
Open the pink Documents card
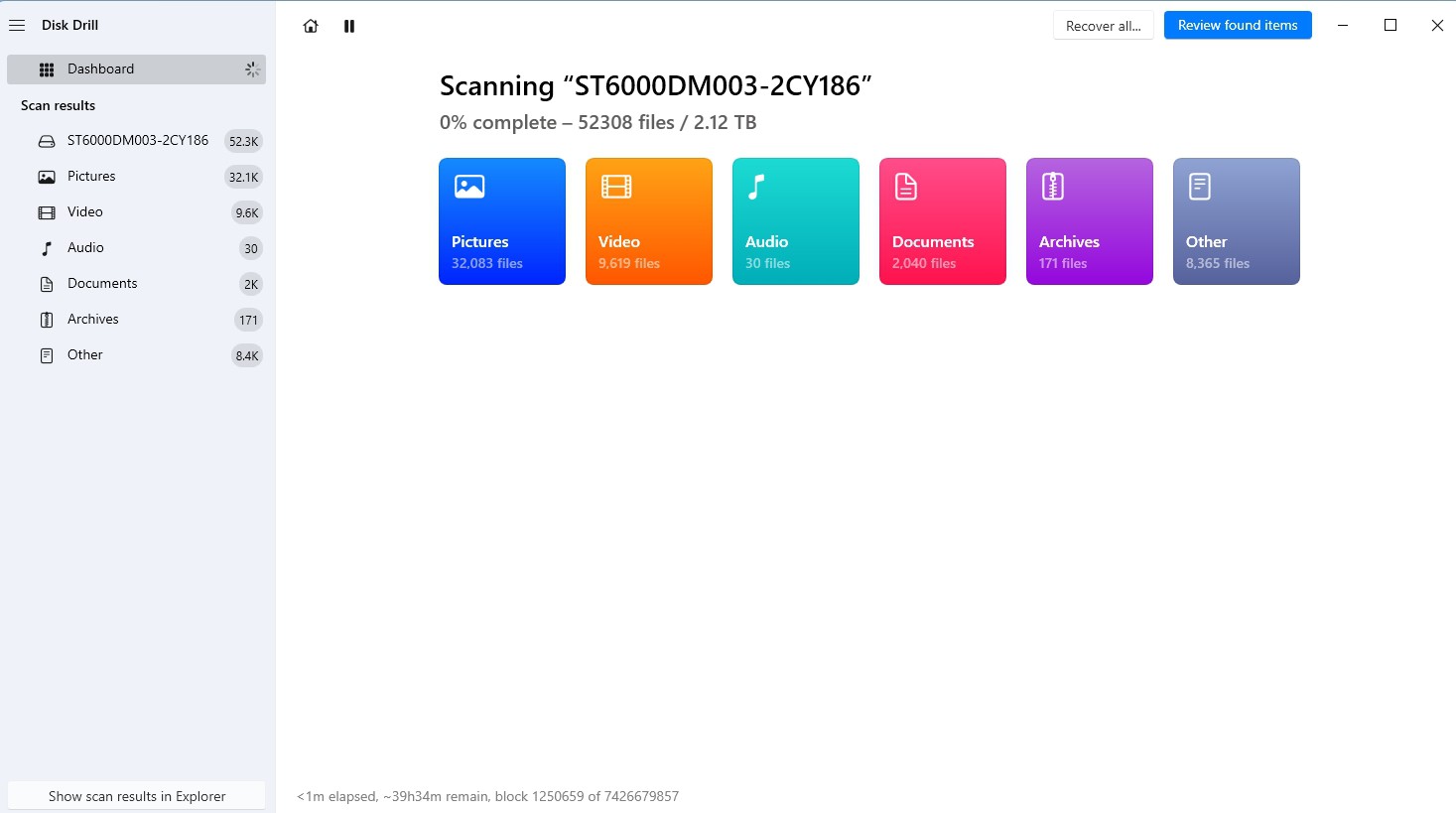943,221
